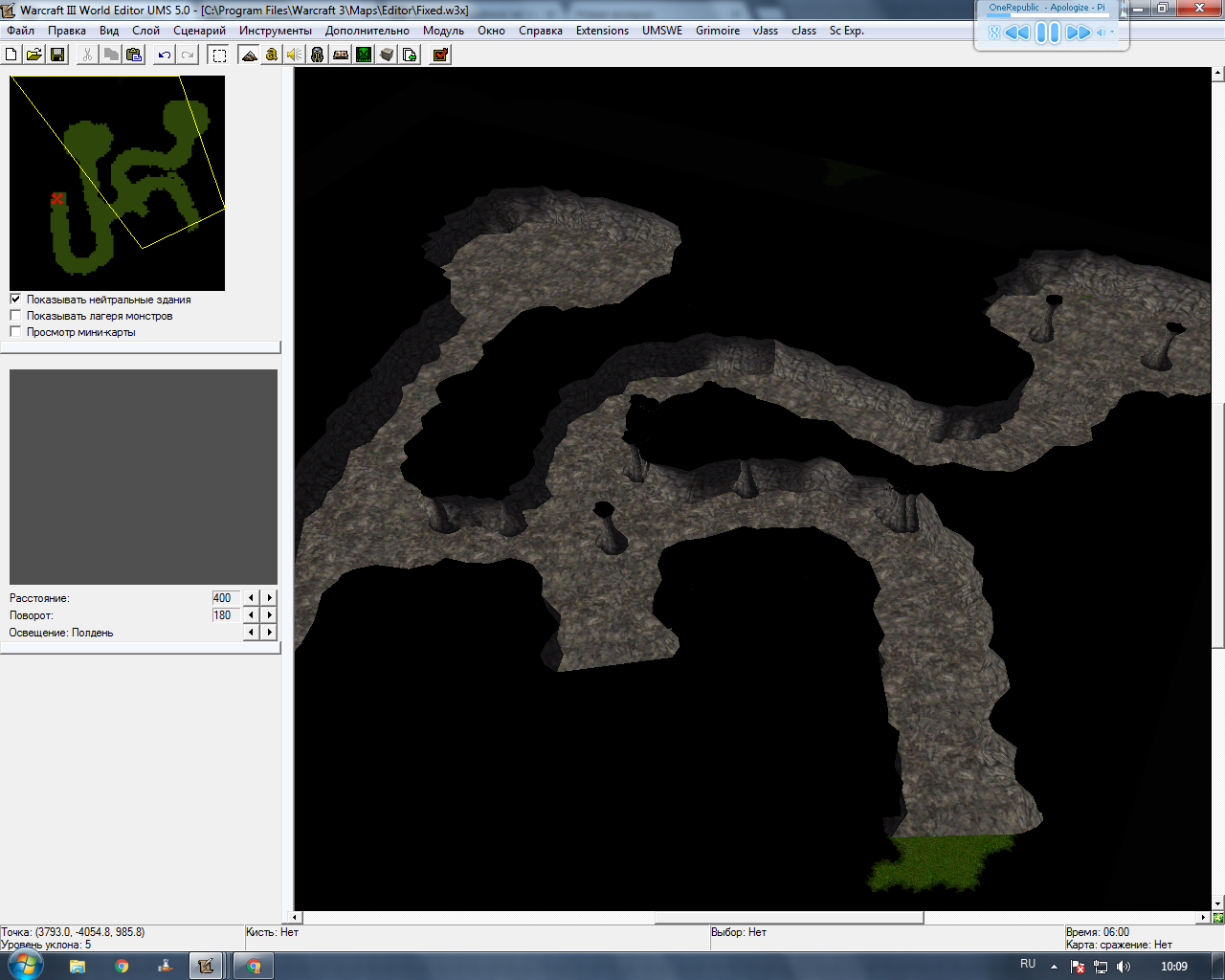Open the Инструменты menu

click(x=276, y=31)
